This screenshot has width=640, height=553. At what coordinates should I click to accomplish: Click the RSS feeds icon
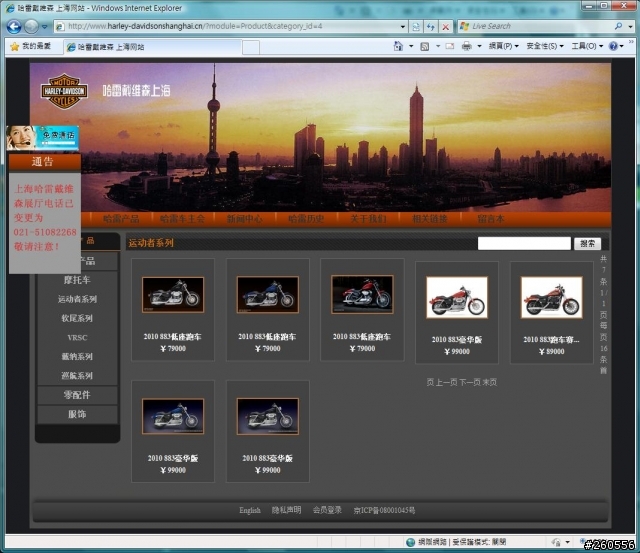click(424, 47)
